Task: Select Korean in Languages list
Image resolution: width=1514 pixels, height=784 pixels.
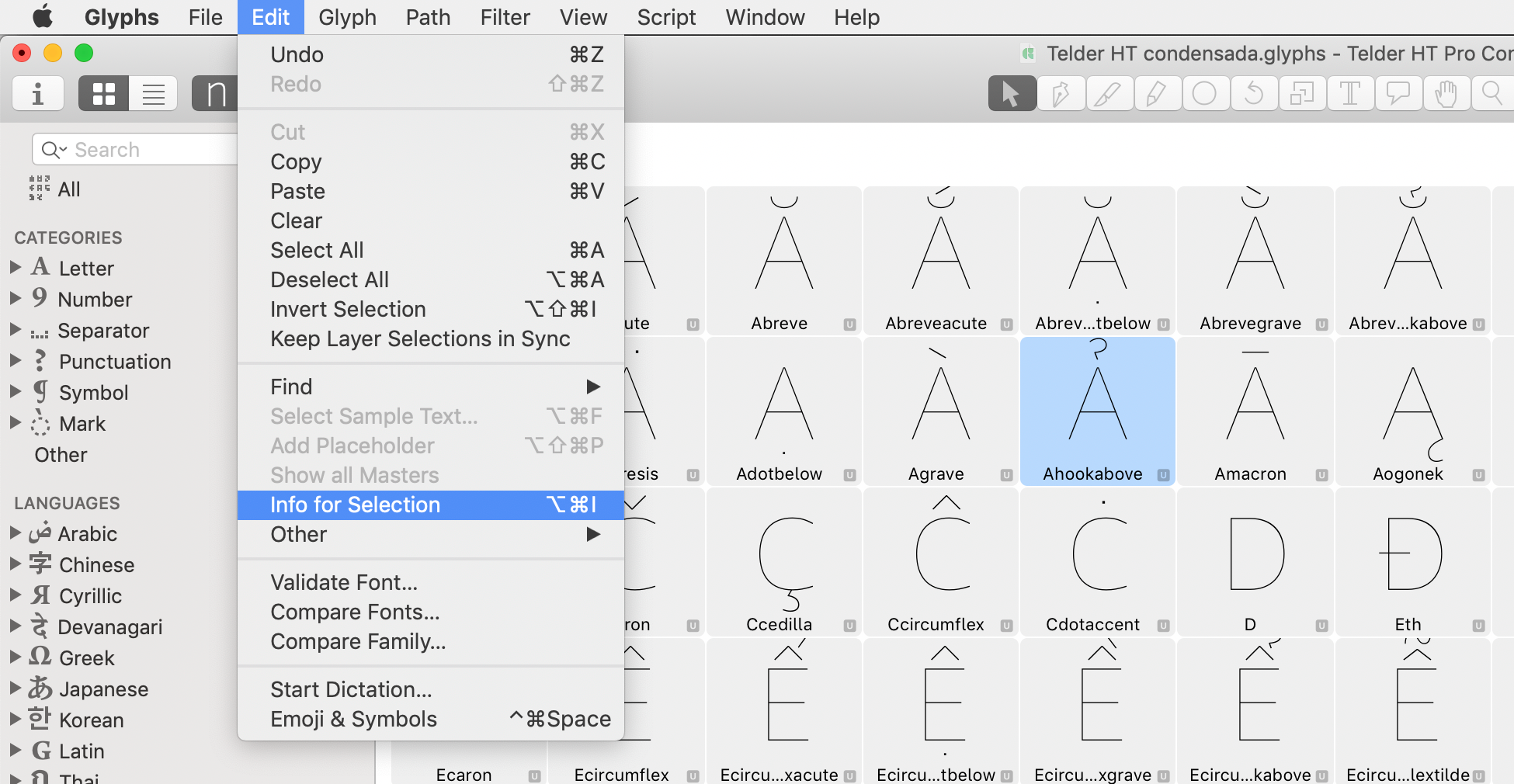Action: (x=91, y=720)
